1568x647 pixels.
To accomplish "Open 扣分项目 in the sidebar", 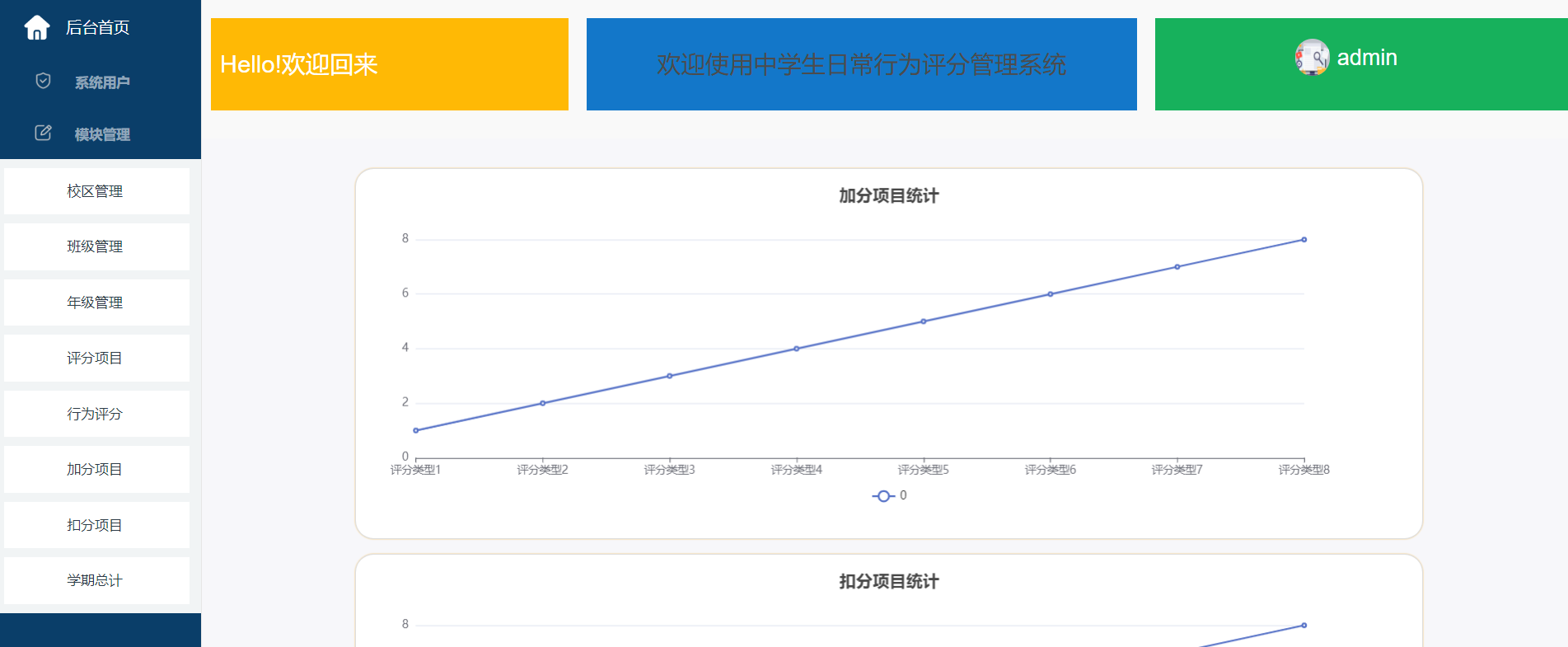I will pyautogui.click(x=96, y=525).
